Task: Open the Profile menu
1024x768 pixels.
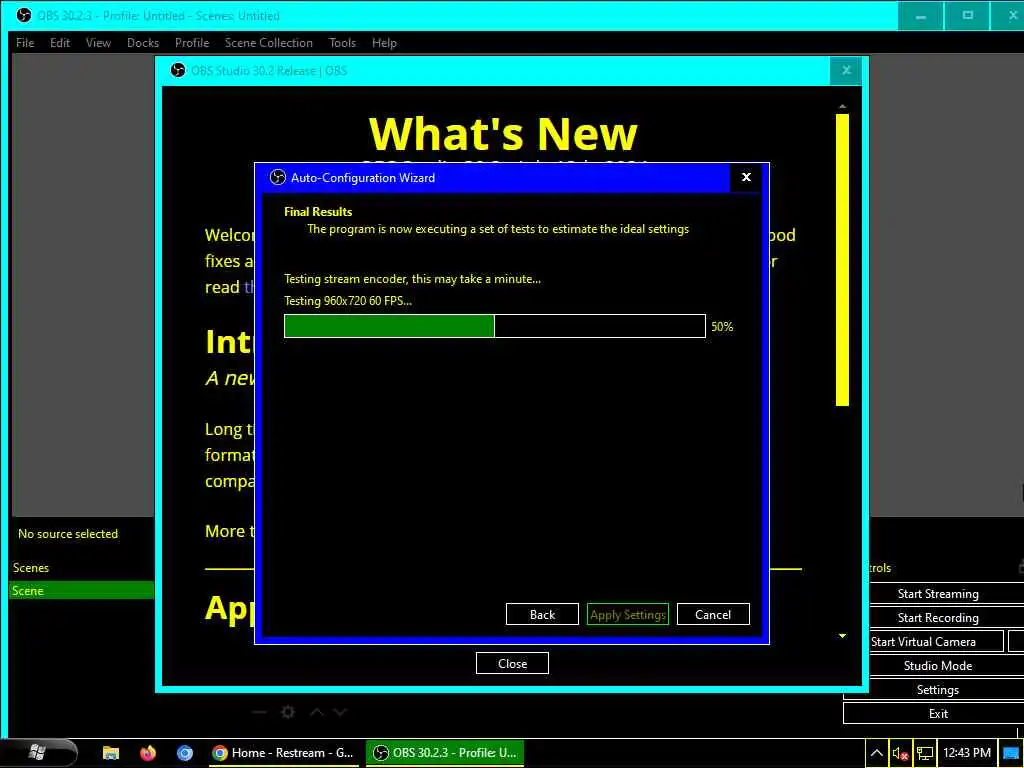Action: [191, 42]
